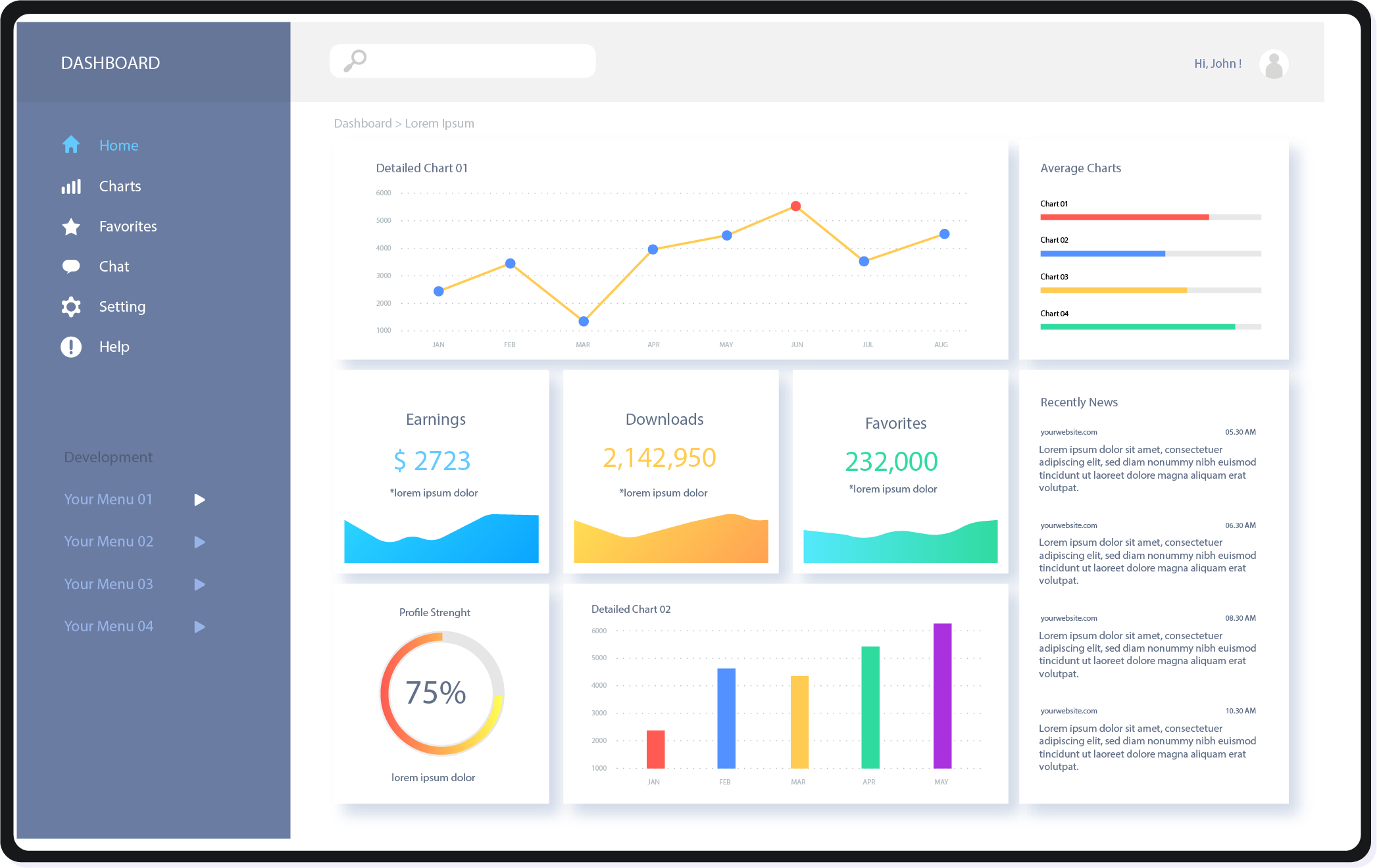The image size is (1377, 868).
Task: Click Your Menu 01 label
Action: click(108, 499)
